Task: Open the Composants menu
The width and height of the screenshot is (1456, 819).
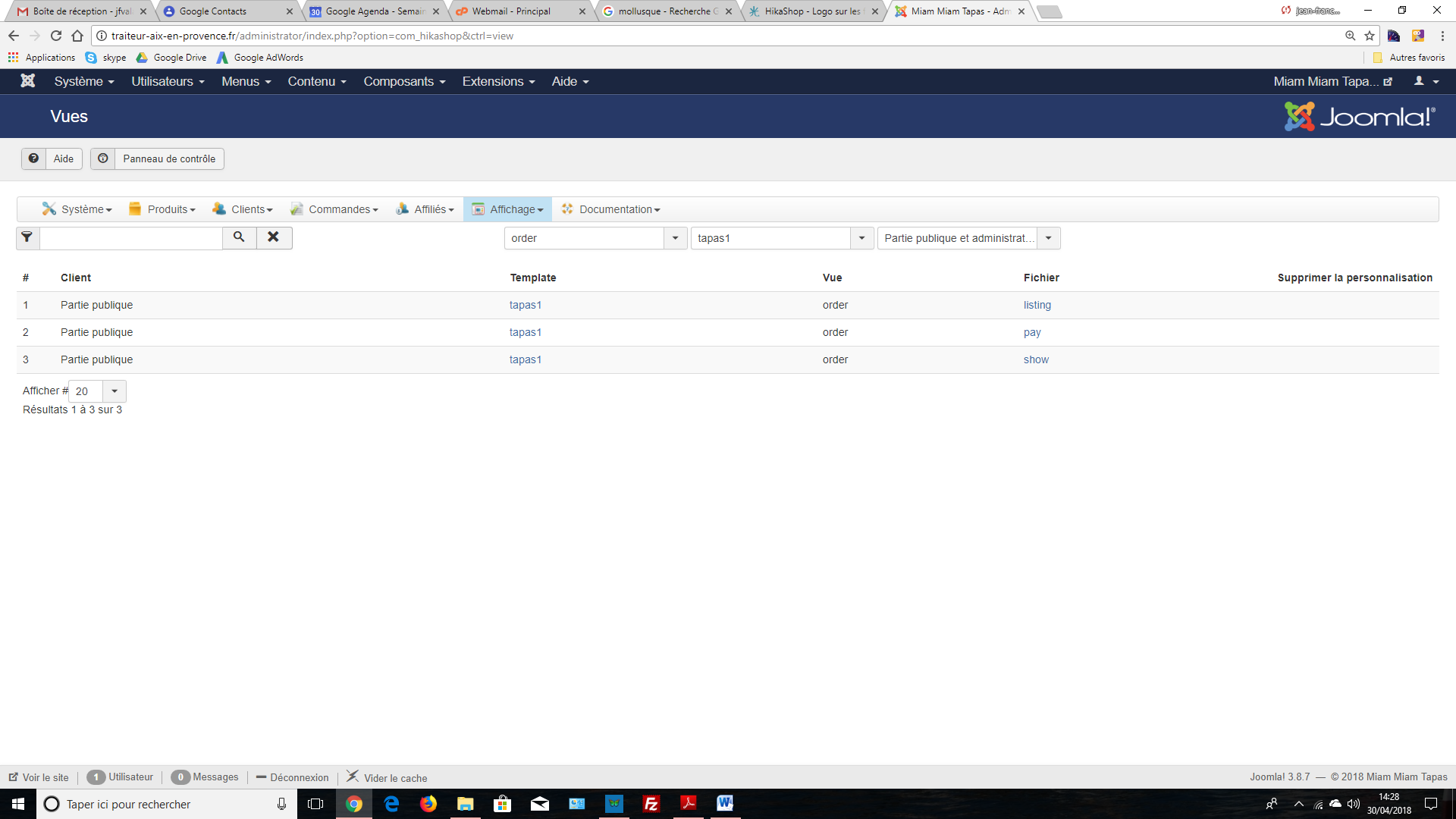Action: 404,81
